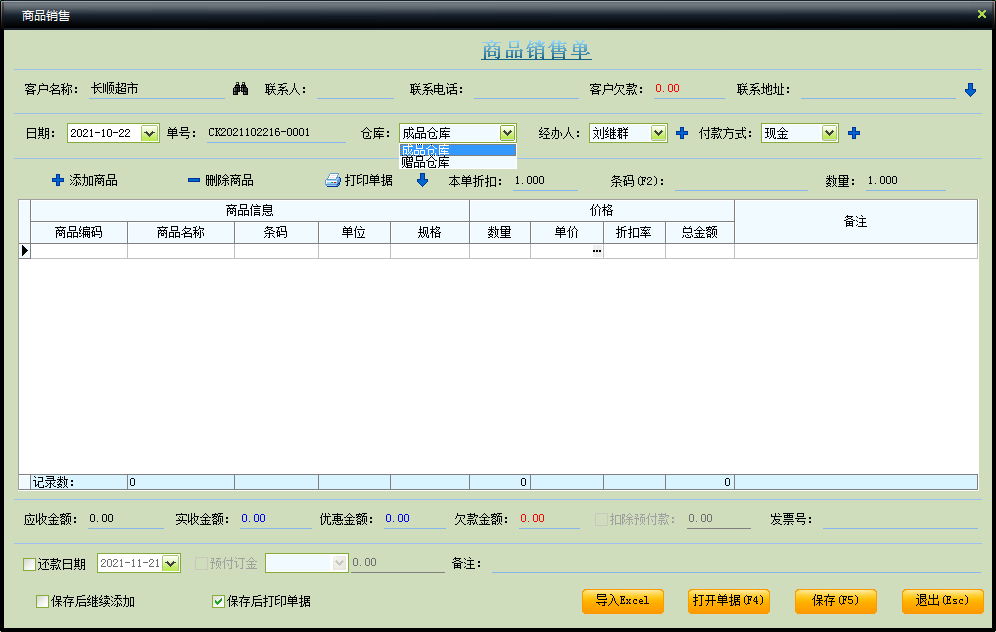
Task: Click the 条码 column header
Action: point(276,232)
